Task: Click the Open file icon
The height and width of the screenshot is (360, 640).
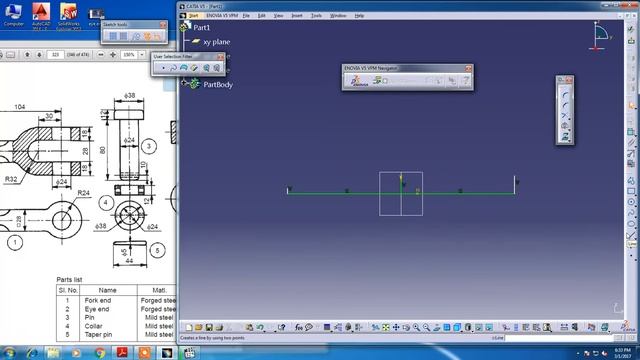Action: (x=198, y=327)
